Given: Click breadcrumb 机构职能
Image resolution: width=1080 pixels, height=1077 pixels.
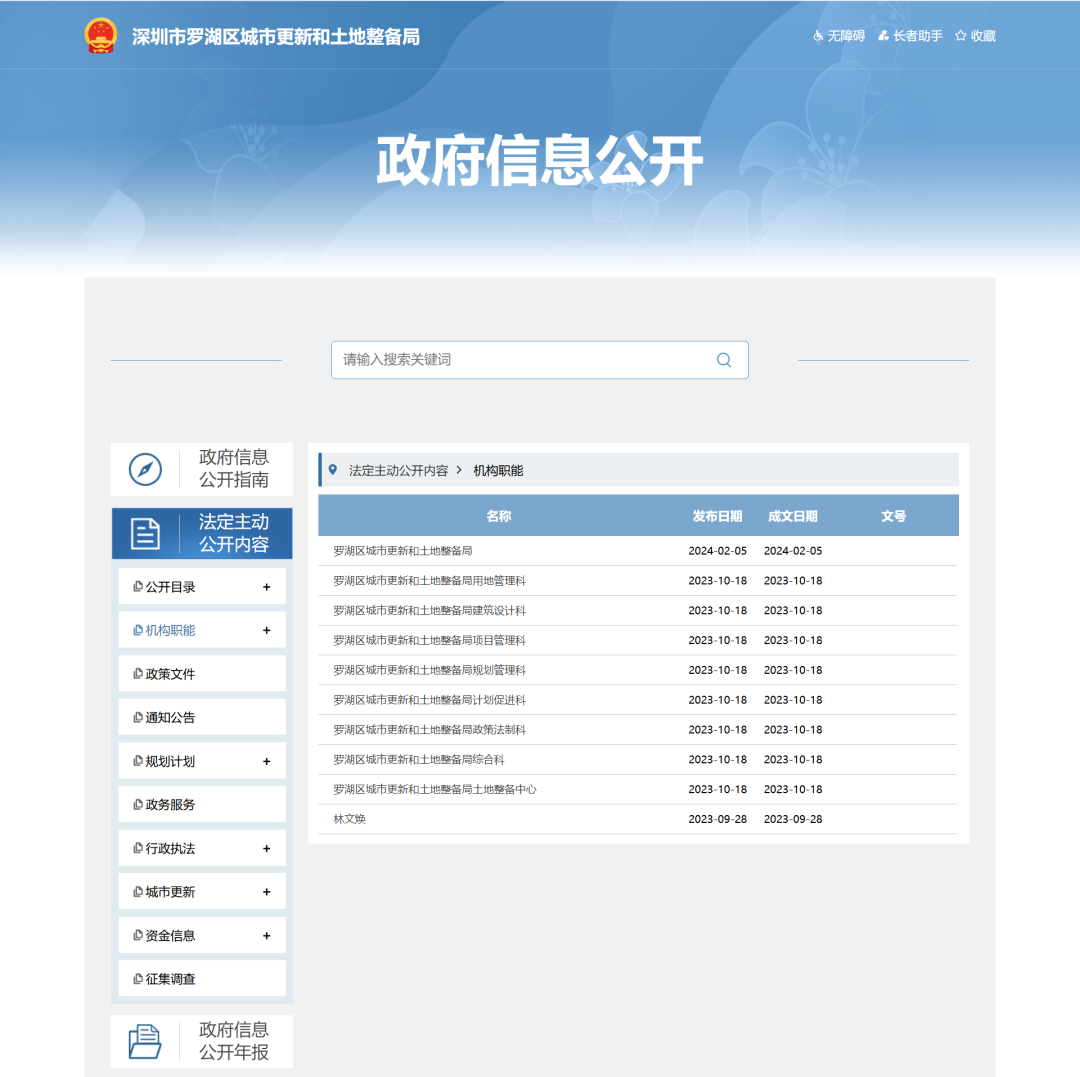Looking at the screenshot, I should pos(498,470).
